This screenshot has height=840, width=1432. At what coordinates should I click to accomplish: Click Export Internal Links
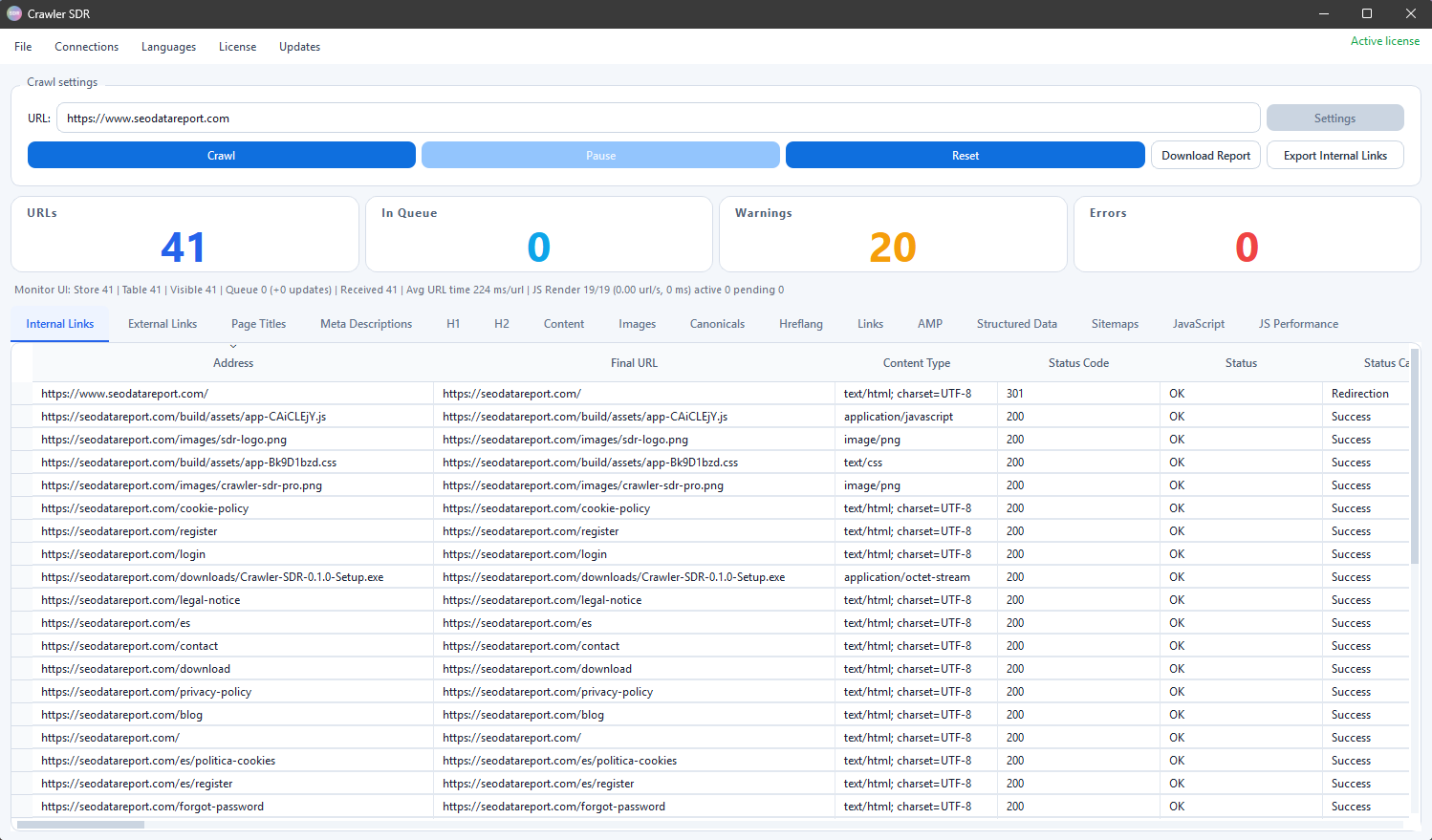pyautogui.click(x=1334, y=155)
